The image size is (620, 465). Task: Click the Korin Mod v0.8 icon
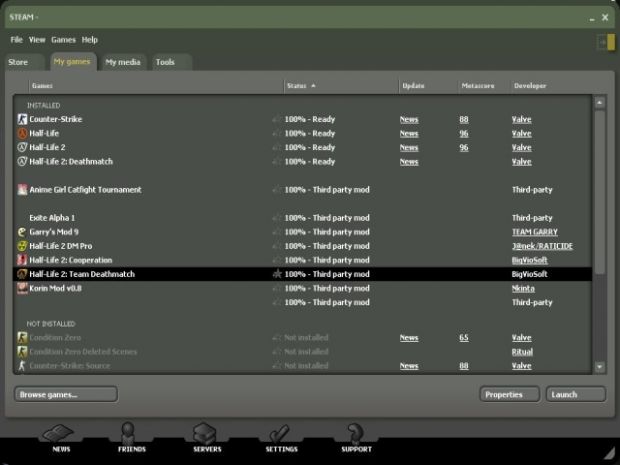point(22,288)
